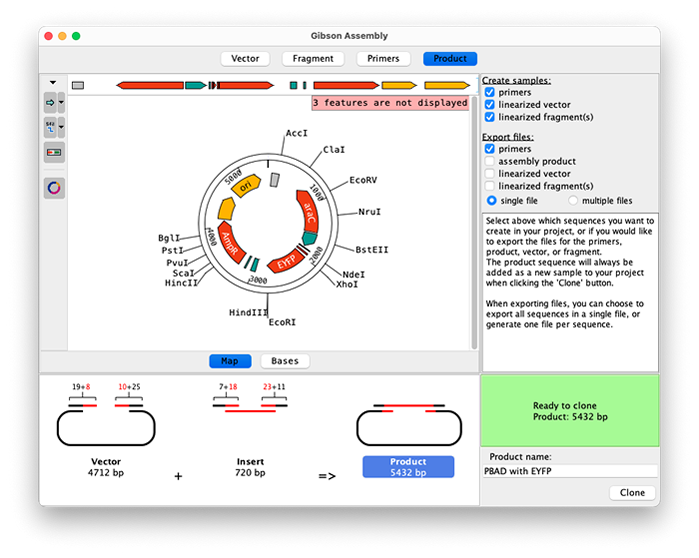Click the blue Product 5432 bp button
The height and width of the screenshot is (558, 699).
408,466
